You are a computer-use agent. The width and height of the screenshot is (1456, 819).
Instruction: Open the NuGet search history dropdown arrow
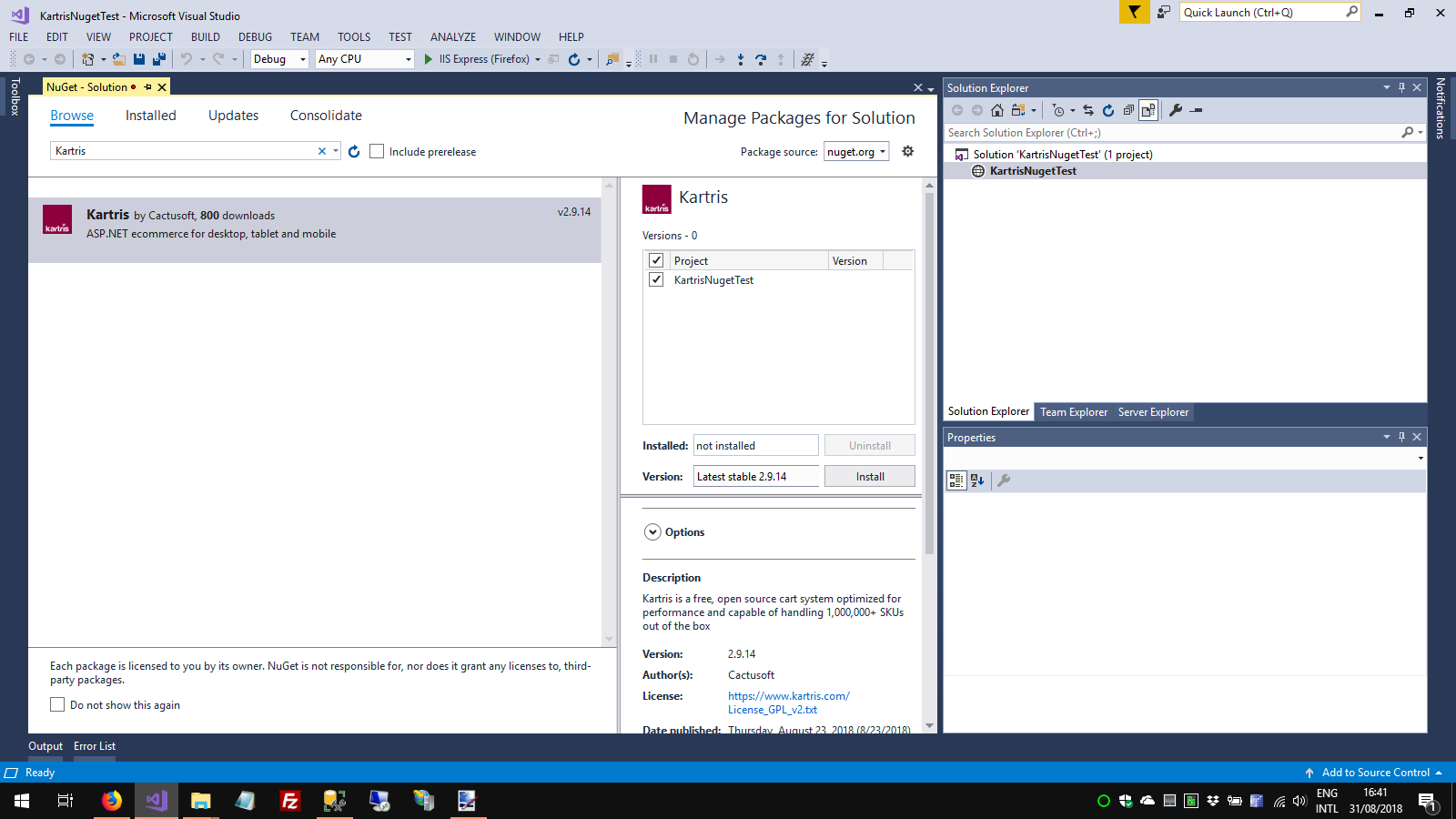(x=336, y=151)
